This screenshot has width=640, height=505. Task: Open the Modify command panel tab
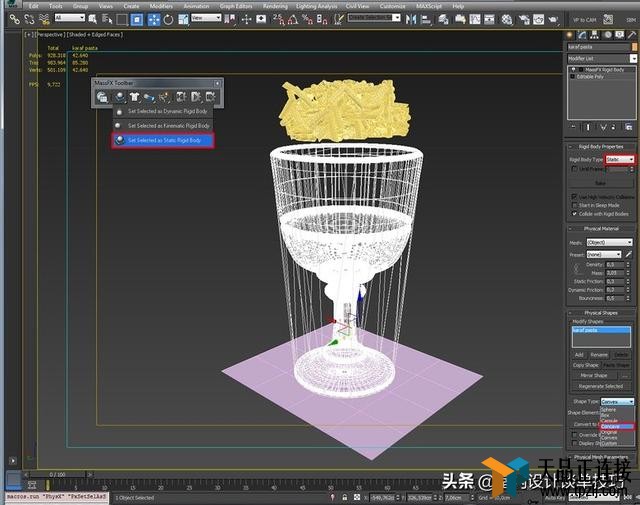point(582,35)
